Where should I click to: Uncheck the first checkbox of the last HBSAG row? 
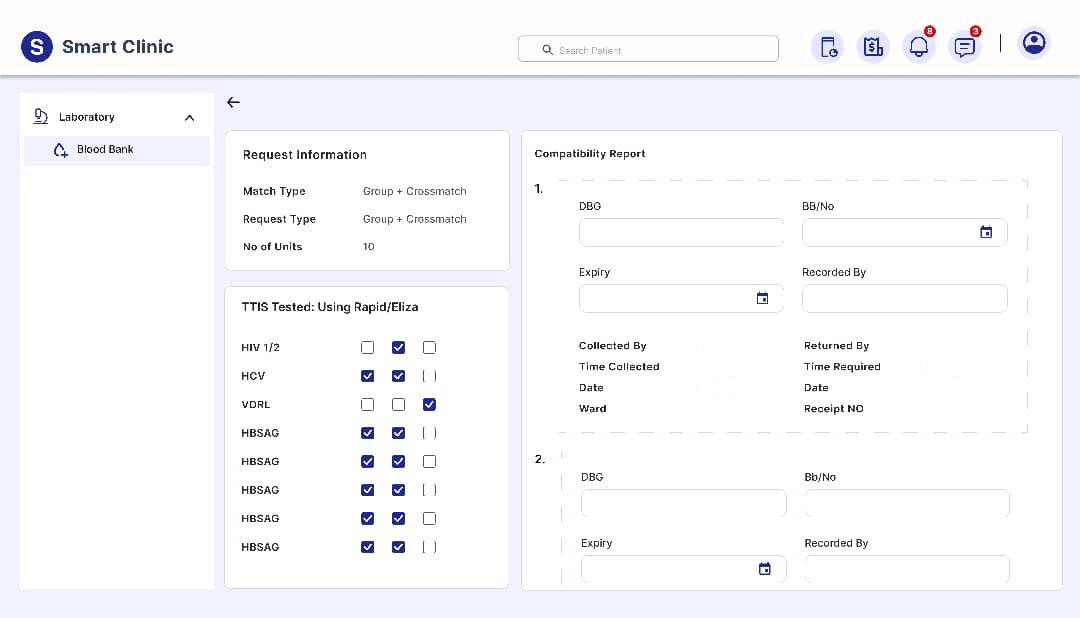pos(367,547)
